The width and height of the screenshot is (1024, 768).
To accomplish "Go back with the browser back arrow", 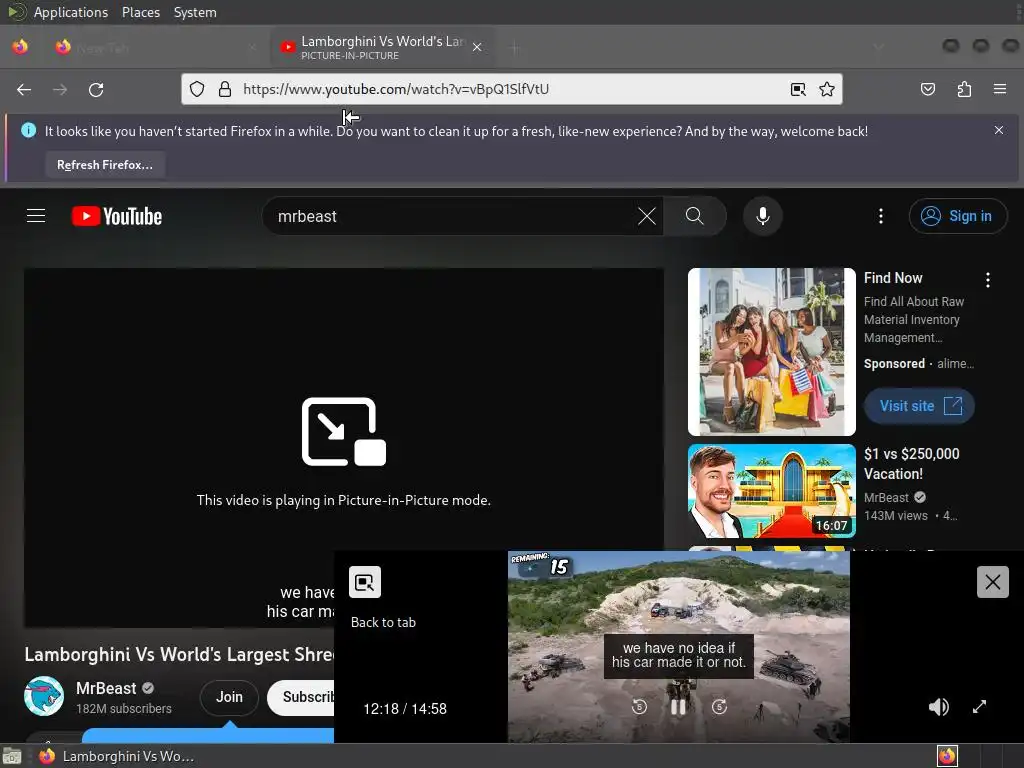I will coord(24,89).
